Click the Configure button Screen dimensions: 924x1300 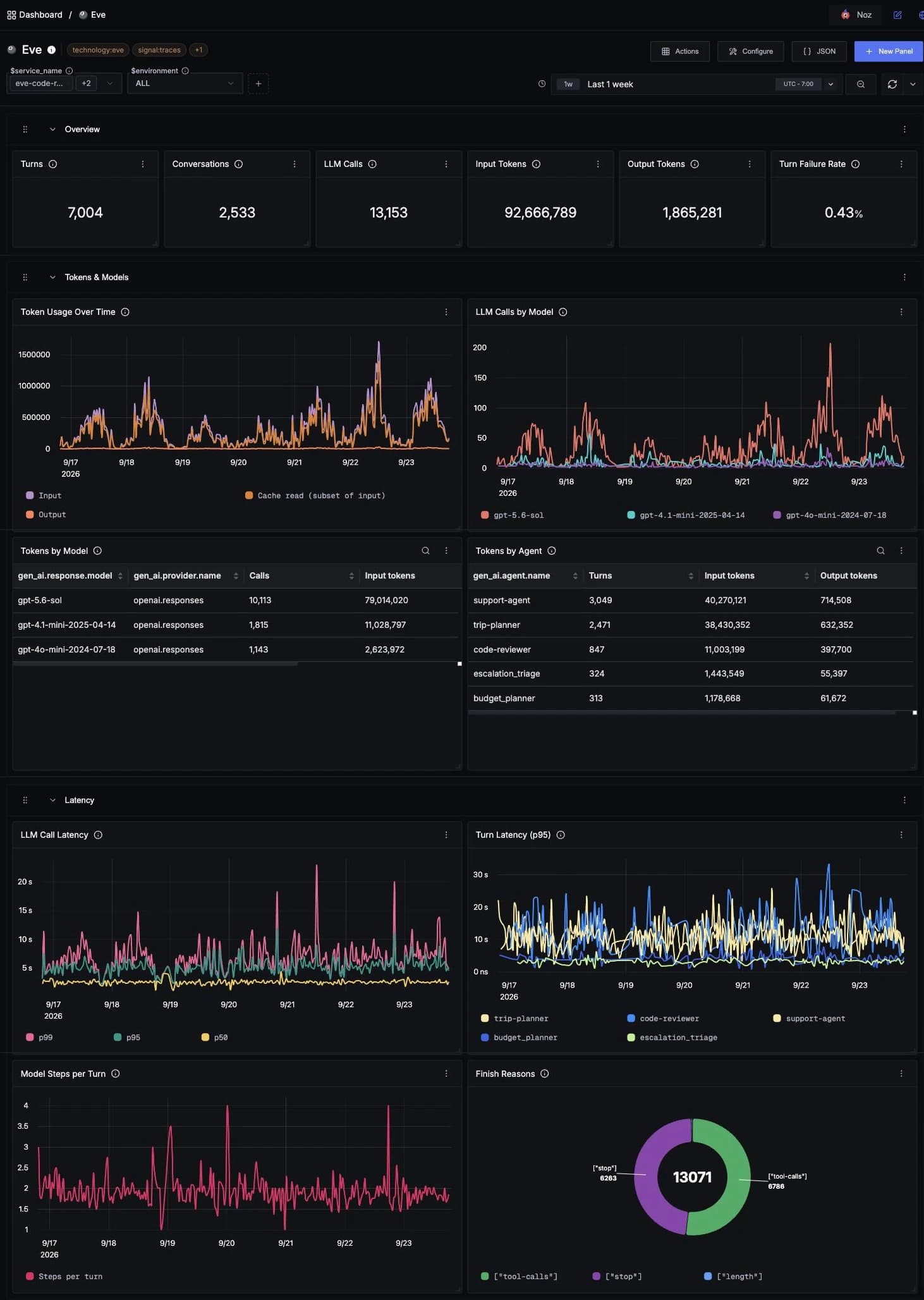click(x=751, y=51)
